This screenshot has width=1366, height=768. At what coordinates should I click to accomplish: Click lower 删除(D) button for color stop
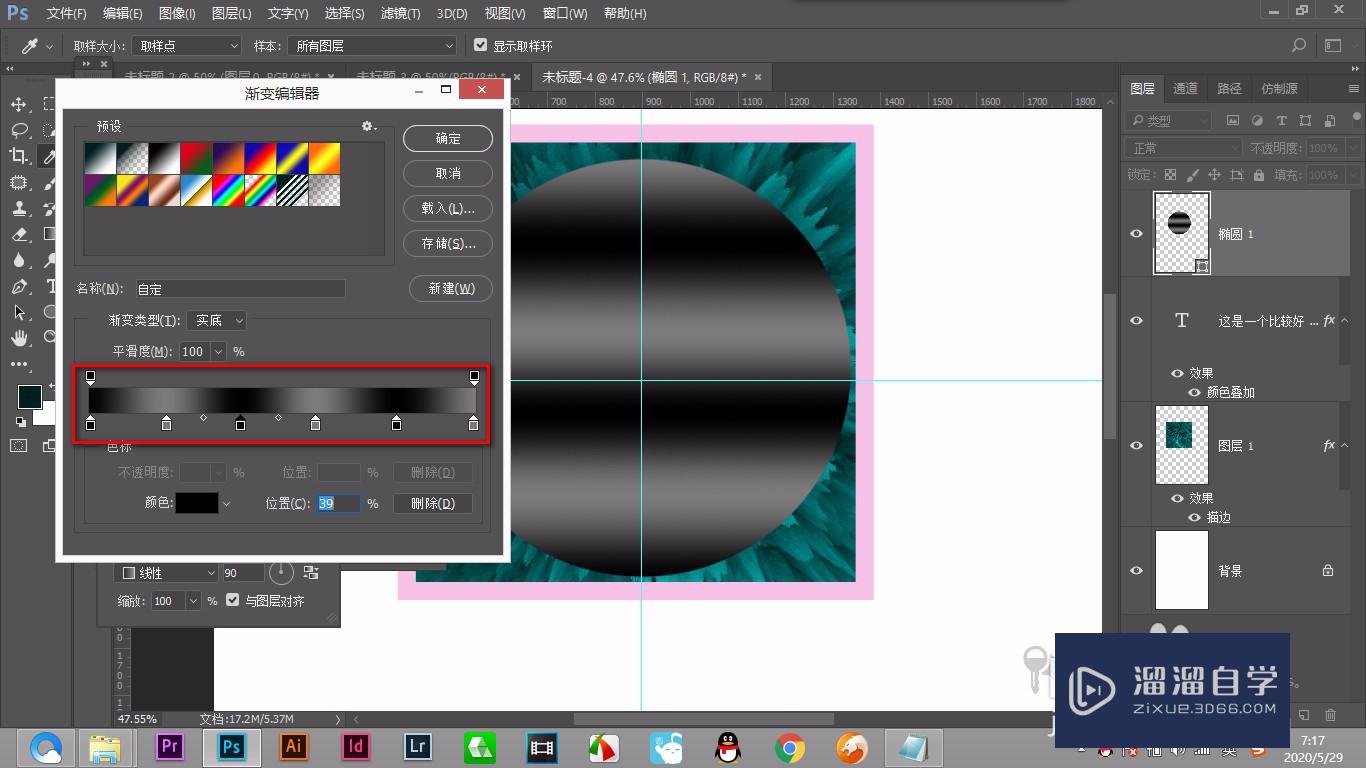[432, 504]
